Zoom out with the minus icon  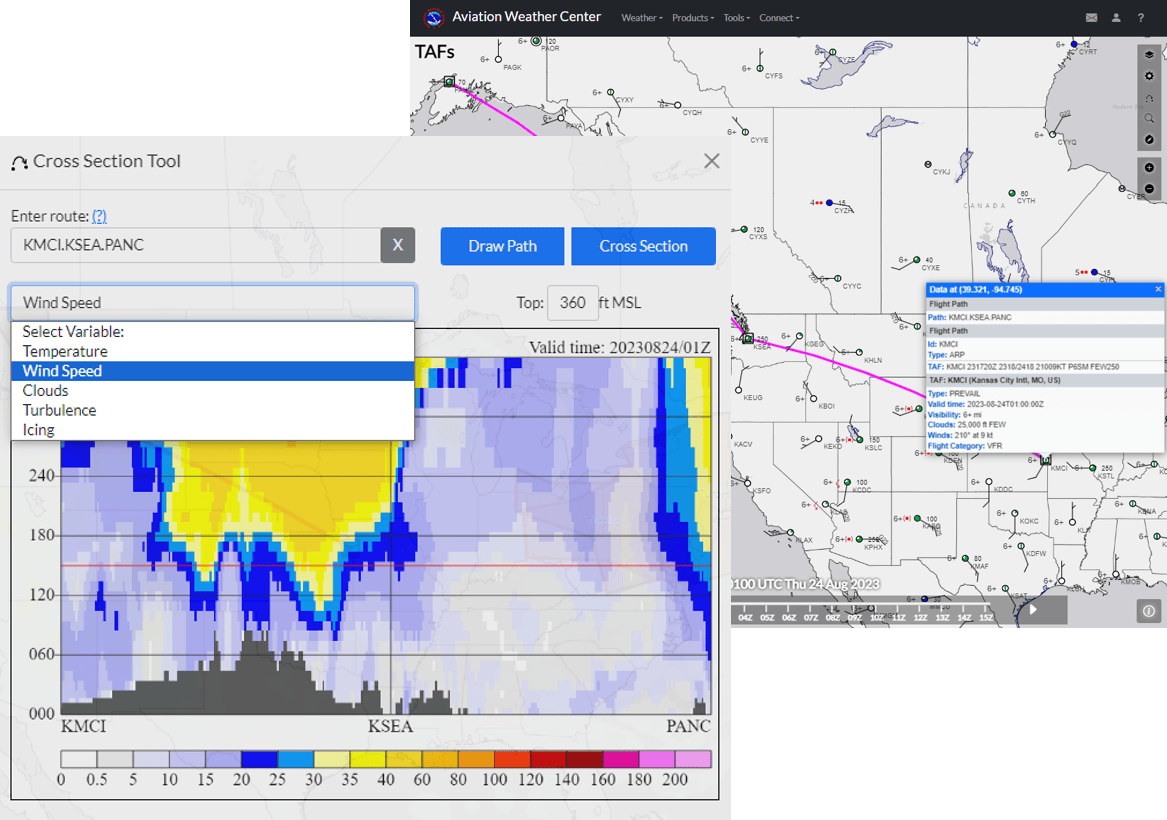coord(1149,188)
